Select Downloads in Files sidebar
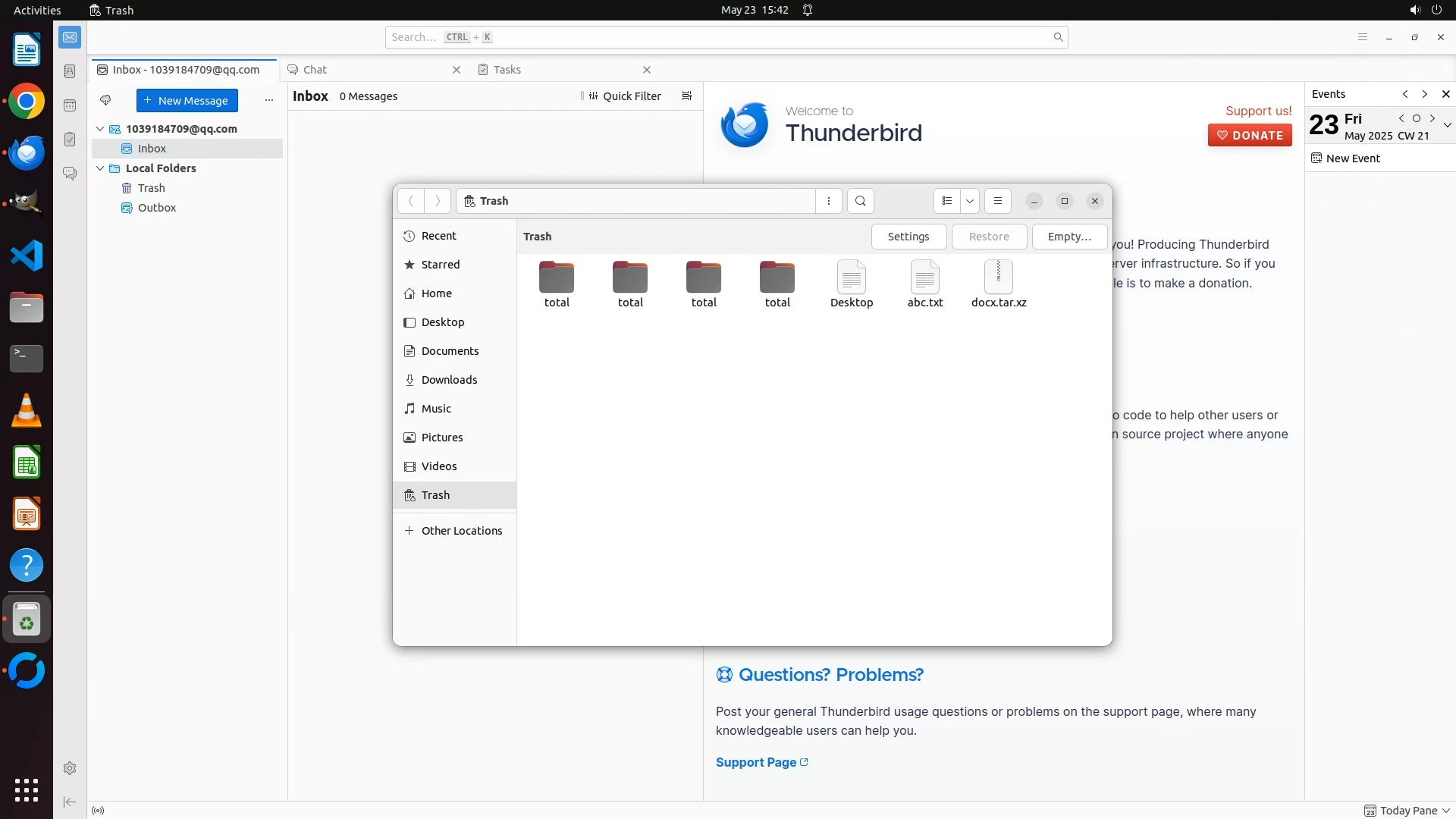This screenshot has width=1456, height=819. 449,380
